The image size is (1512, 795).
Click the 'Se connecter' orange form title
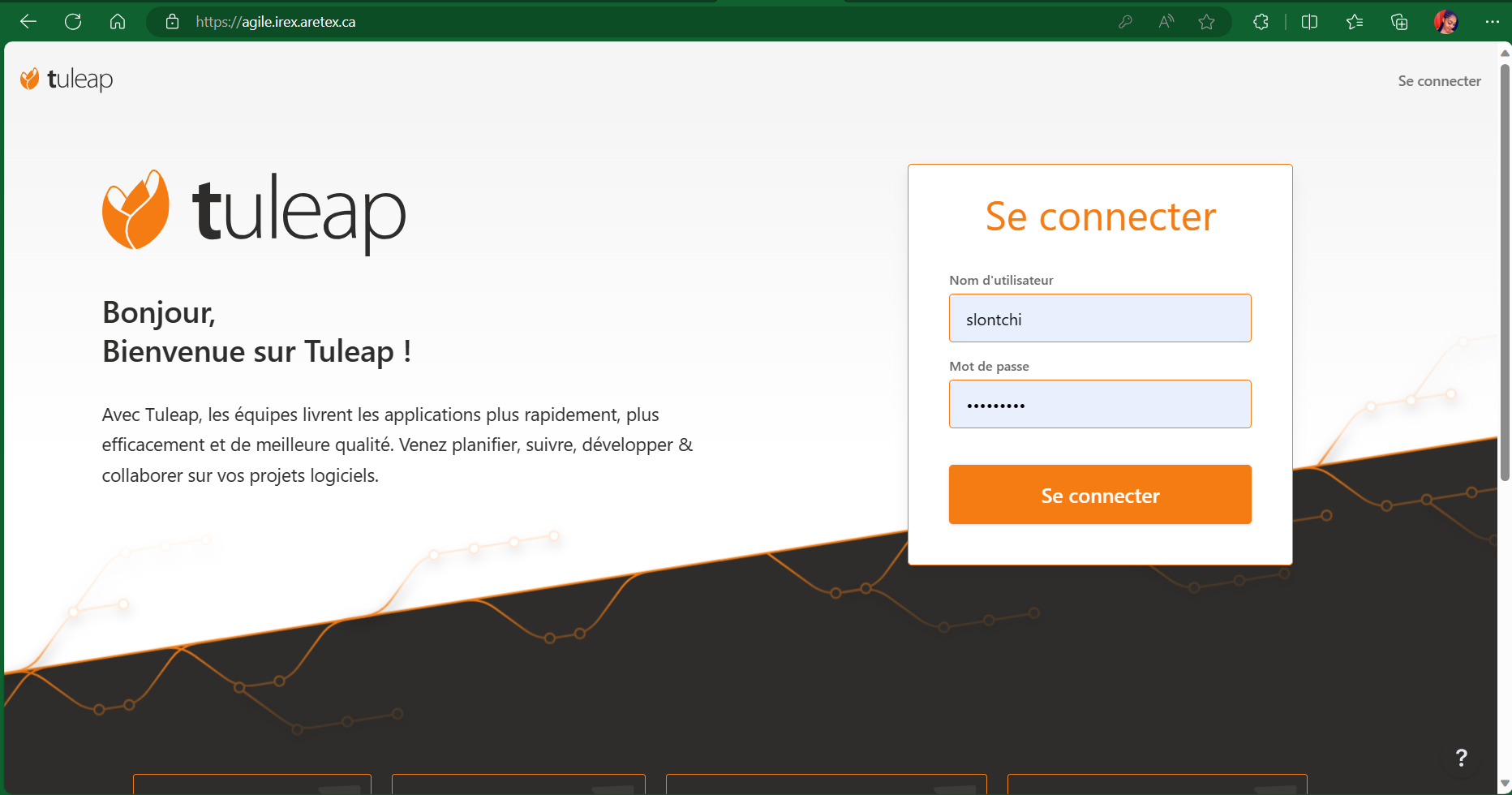click(x=1100, y=217)
